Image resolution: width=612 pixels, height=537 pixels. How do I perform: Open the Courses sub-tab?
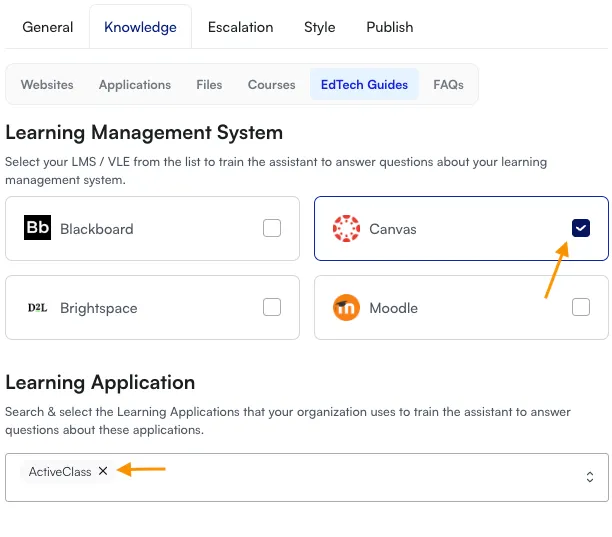coord(272,85)
